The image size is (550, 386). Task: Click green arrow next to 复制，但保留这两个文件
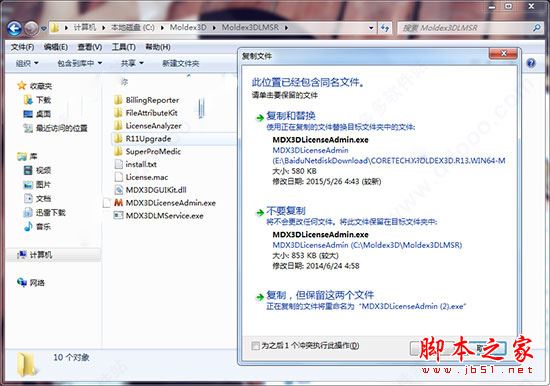click(260, 297)
